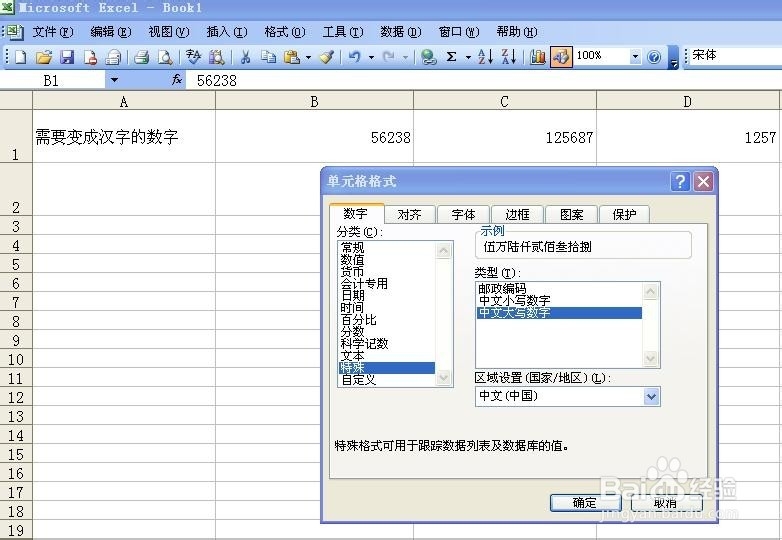Insert a hyperlink using the globe icon
This screenshot has width=782, height=540.
click(x=428, y=57)
